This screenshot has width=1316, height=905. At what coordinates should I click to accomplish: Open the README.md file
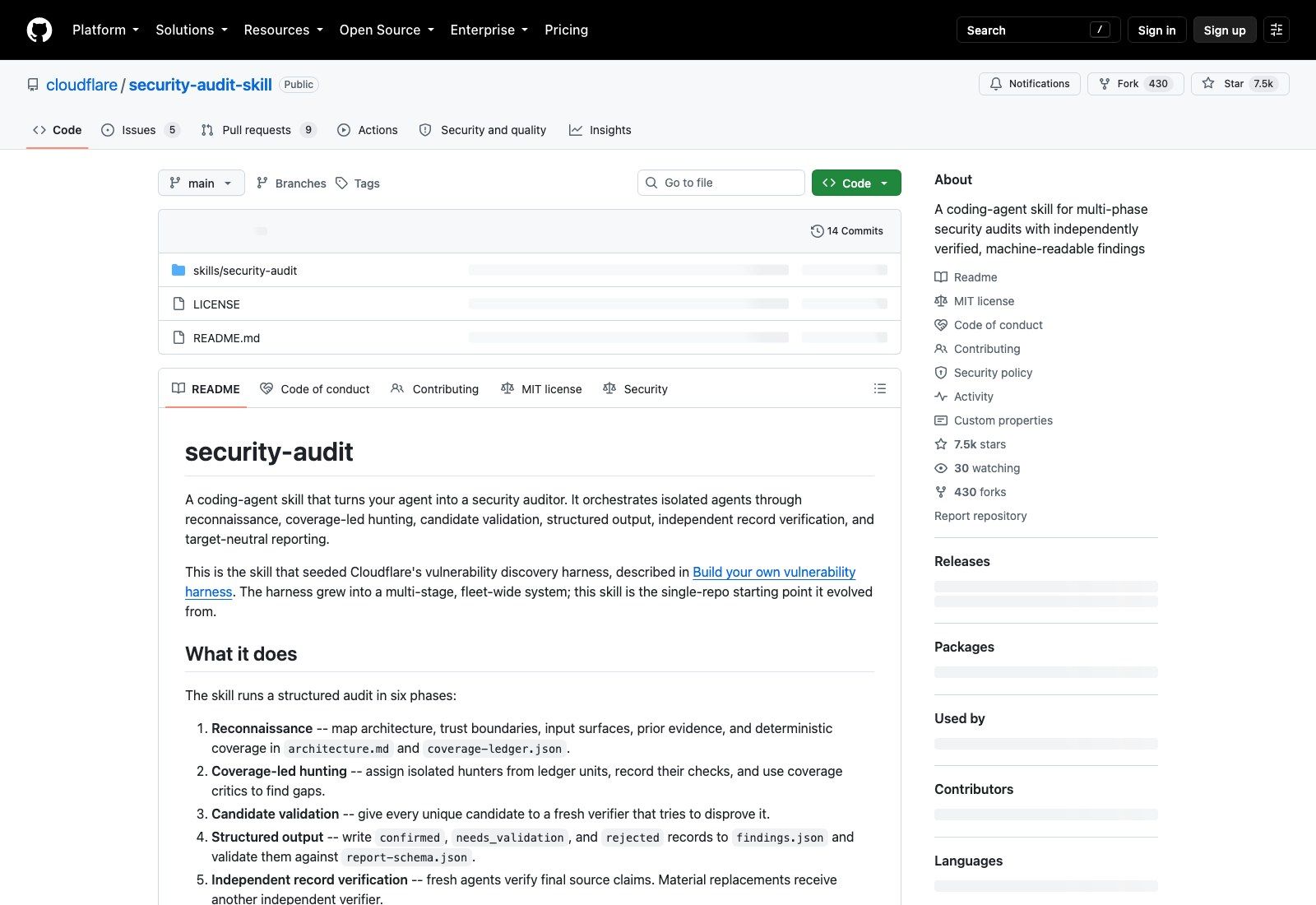coord(226,338)
